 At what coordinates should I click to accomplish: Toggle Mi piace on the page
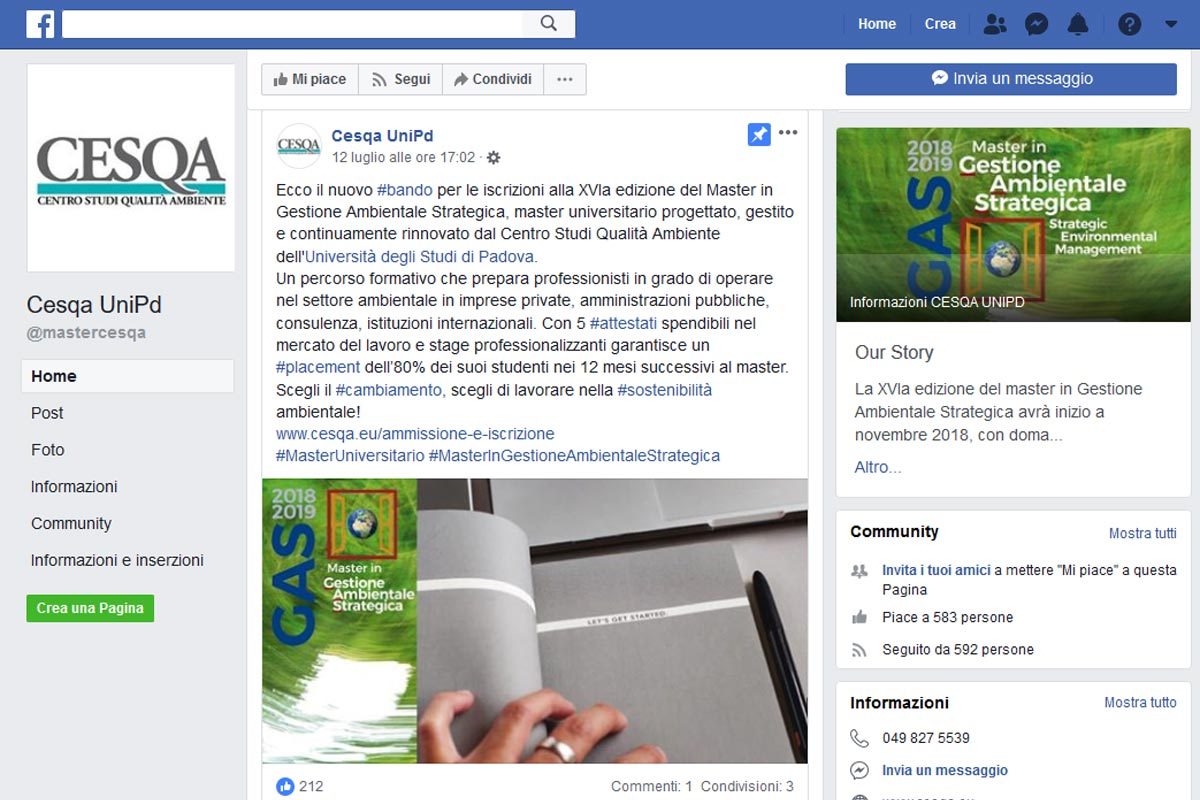point(309,79)
